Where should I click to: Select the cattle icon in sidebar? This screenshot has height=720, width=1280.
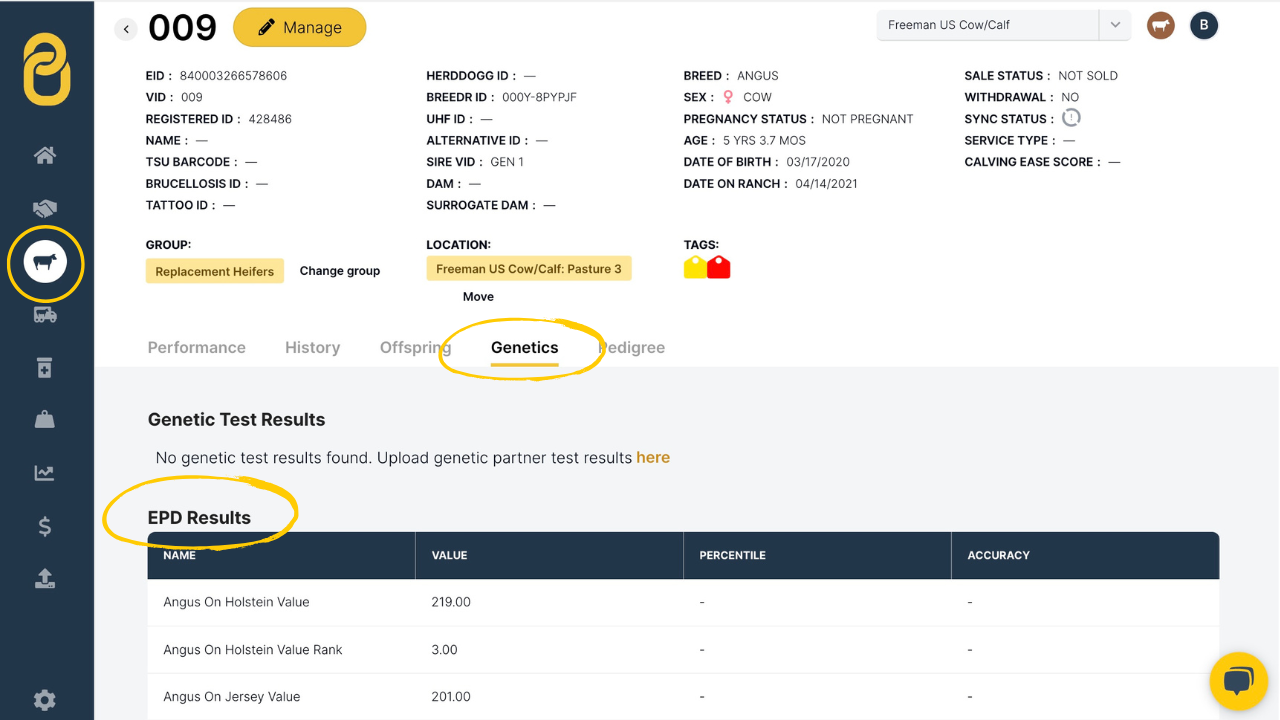[x=45, y=263]
